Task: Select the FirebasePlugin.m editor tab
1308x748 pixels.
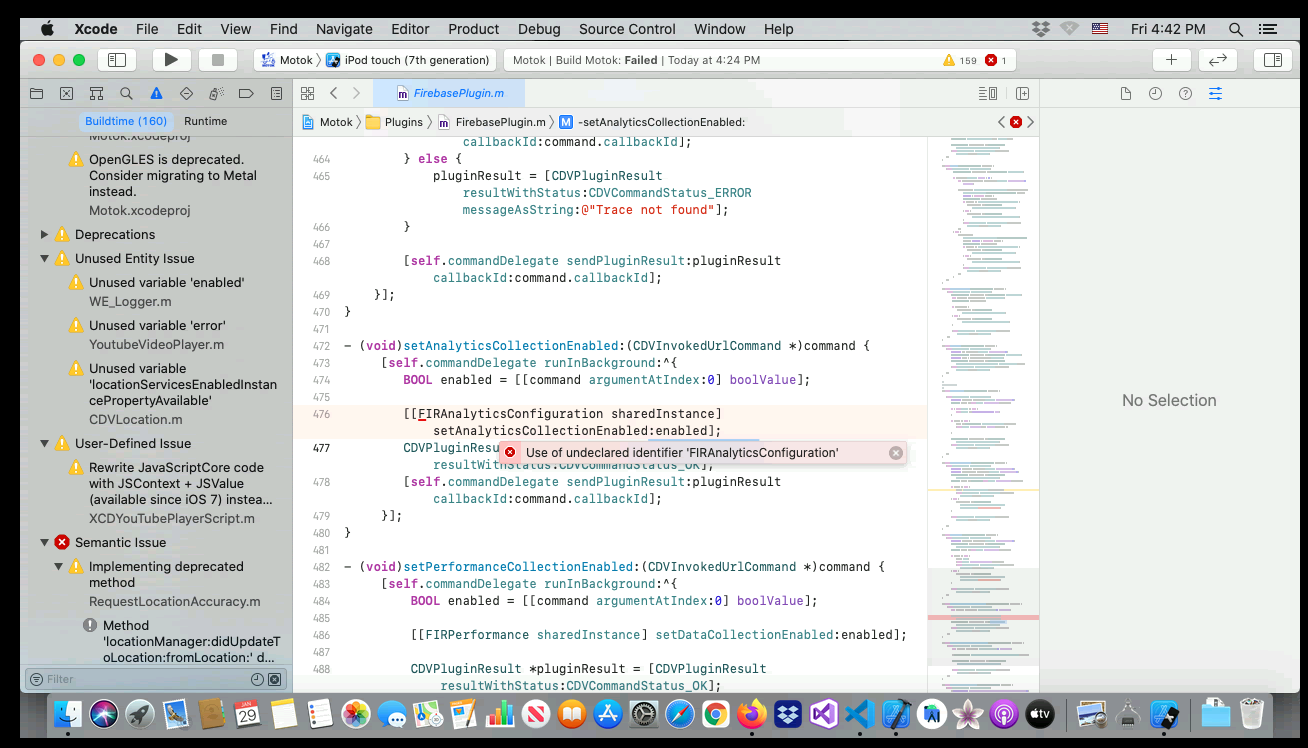Action: click(x=449, y=93)
